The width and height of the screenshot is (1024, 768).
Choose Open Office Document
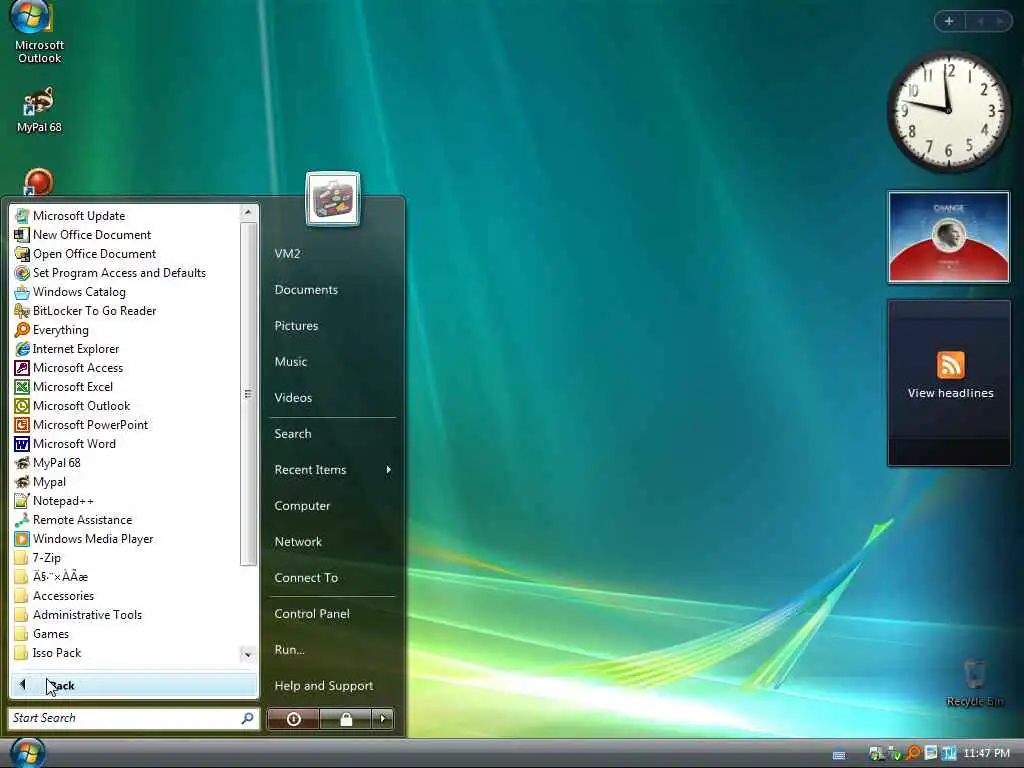(125, 253)
